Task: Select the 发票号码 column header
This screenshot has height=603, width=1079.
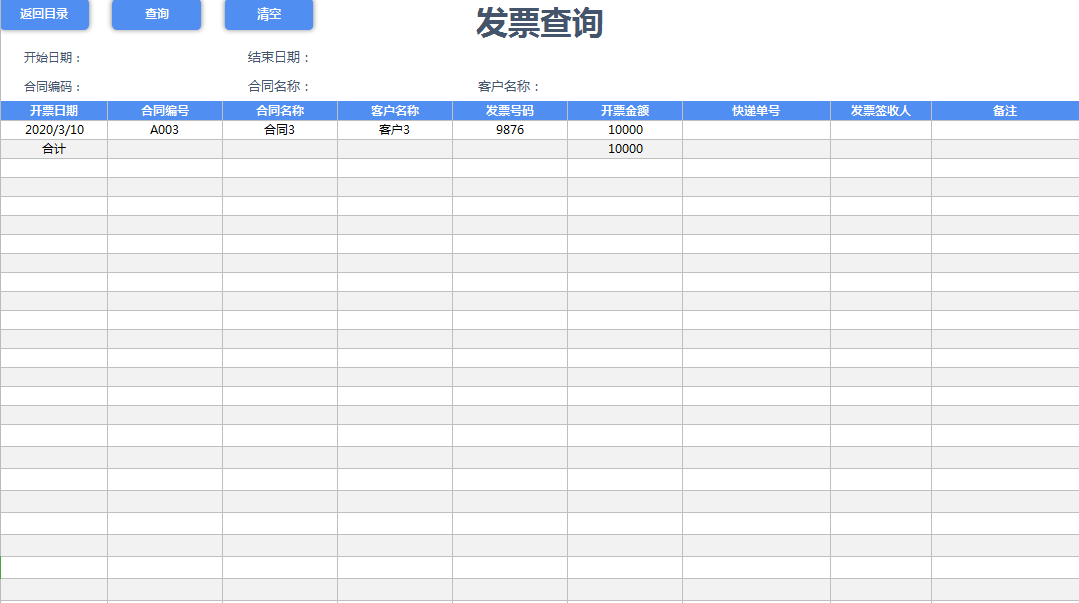Action: click(509, 110)
